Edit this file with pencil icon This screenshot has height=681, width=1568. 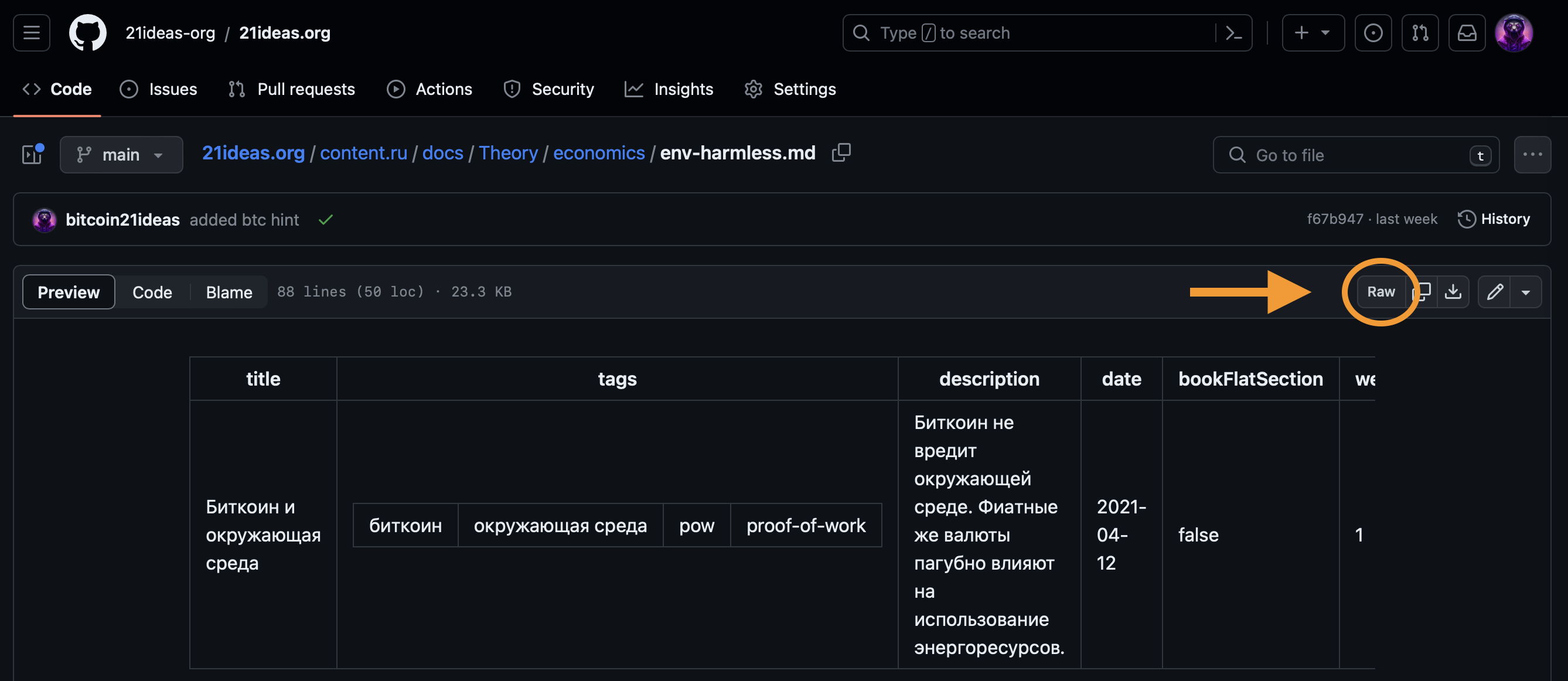[x=1494, y=291]
